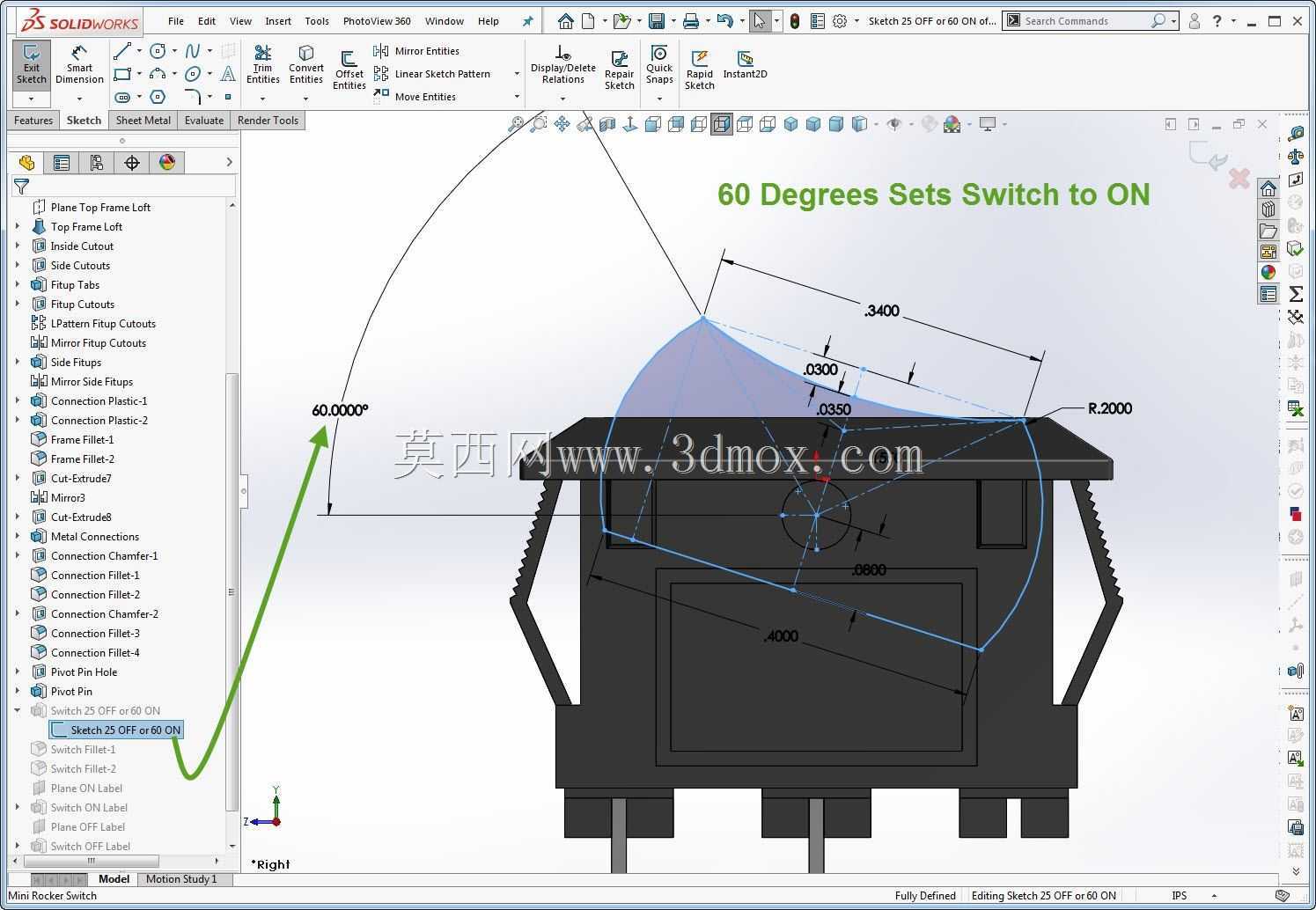This screenshot has width=1316, height=910.
Task: Open the DimXpertManager tab
Action: coord(132,162)
